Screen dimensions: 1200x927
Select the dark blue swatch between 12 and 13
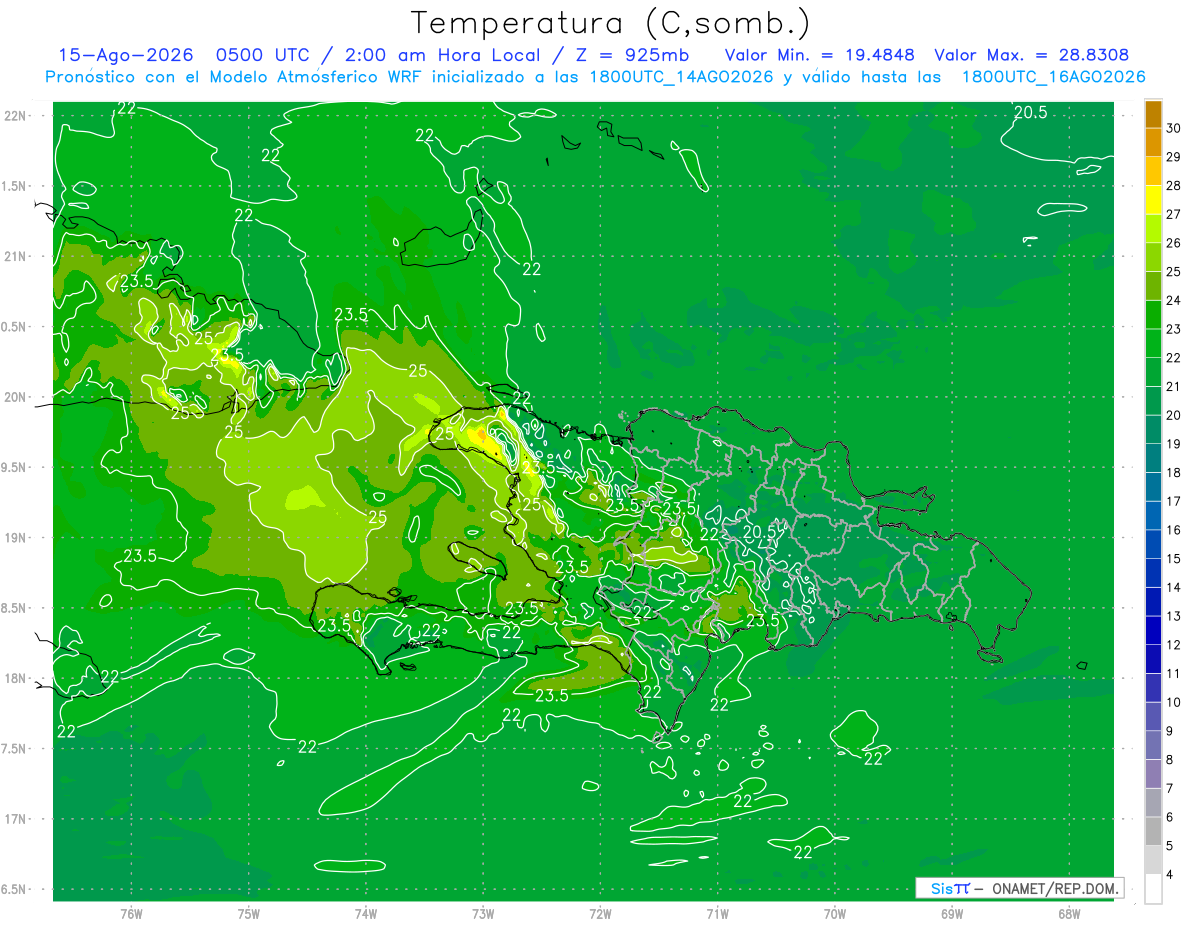tap(1153, 631)
